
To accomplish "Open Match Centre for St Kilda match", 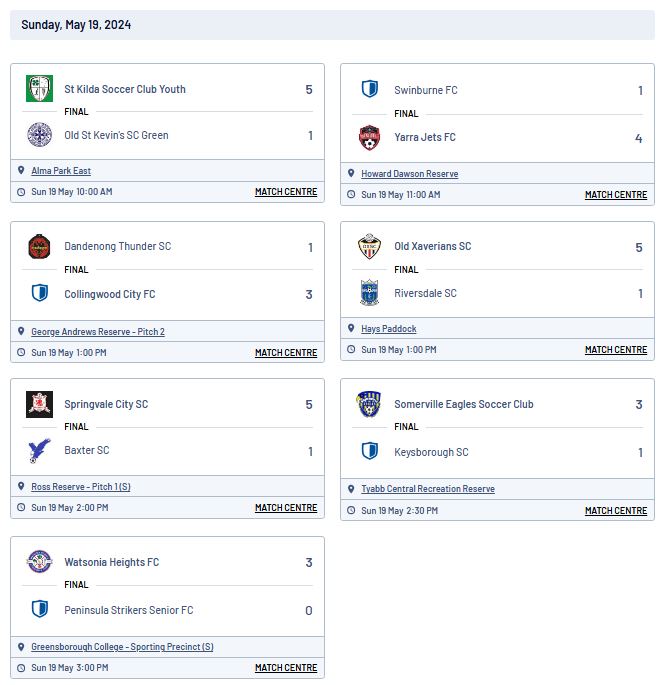I will pyautogui.click(x=286, y=192).
